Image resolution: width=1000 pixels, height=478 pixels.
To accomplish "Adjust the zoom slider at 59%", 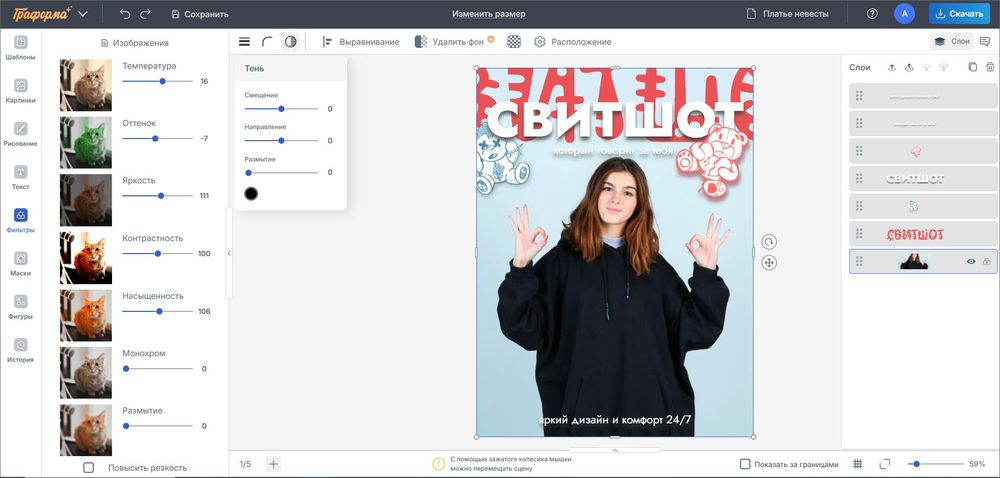I will pos(936,464).
